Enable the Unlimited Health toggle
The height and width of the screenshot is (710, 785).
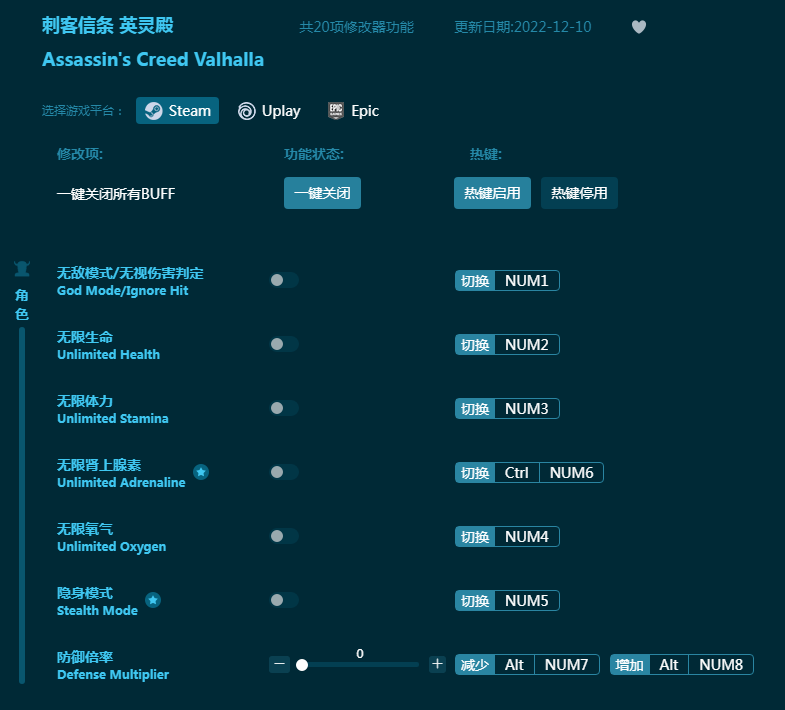pyautogui.click(x=284, y=344)
